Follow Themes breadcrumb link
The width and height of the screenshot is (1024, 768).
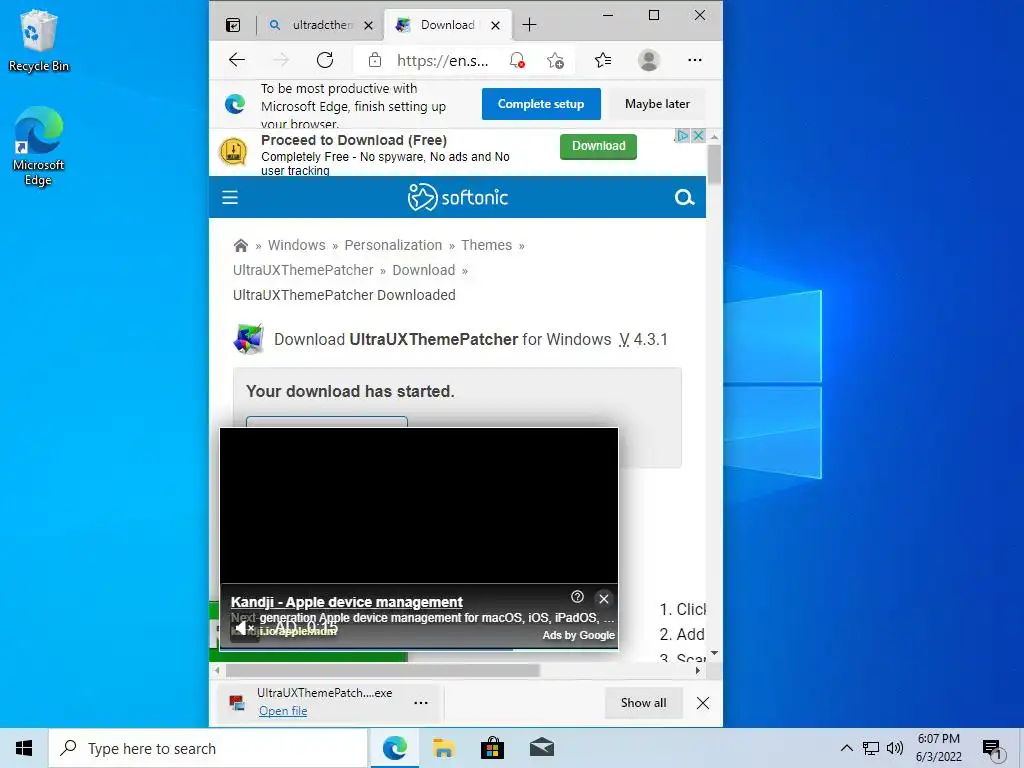tap(487, 245)
